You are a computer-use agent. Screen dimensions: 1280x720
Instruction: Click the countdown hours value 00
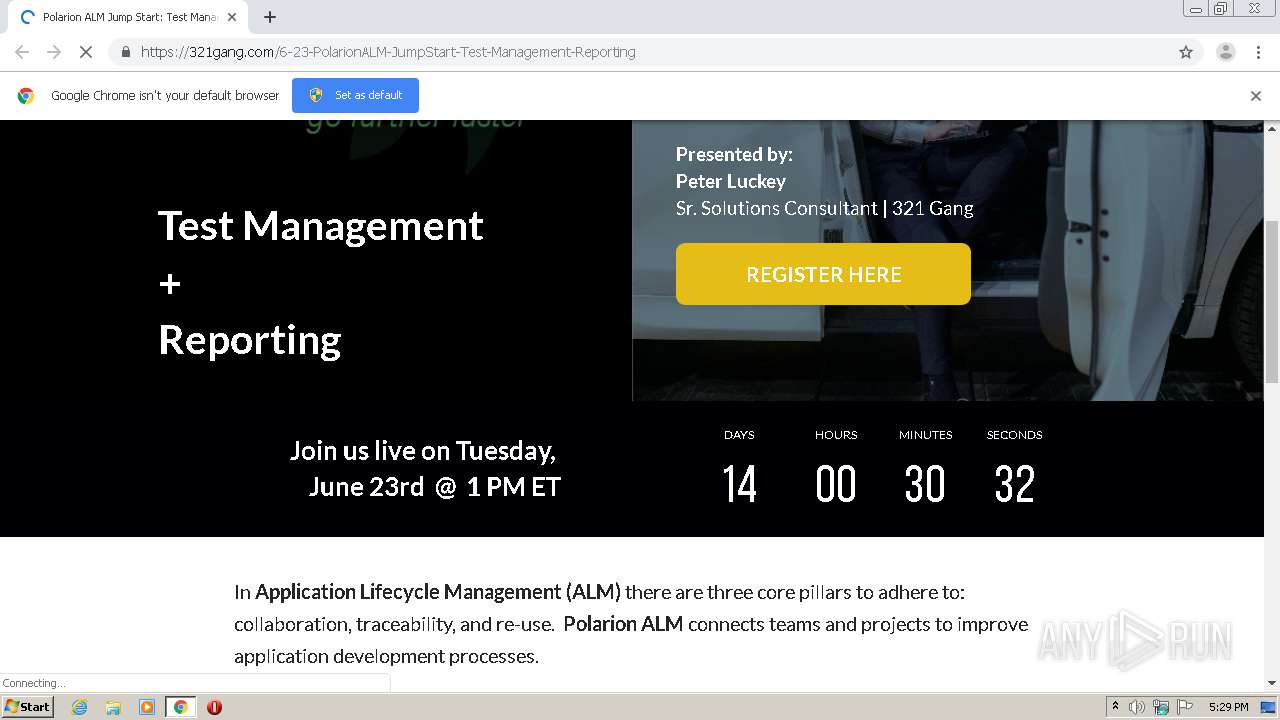pos(836,484)
